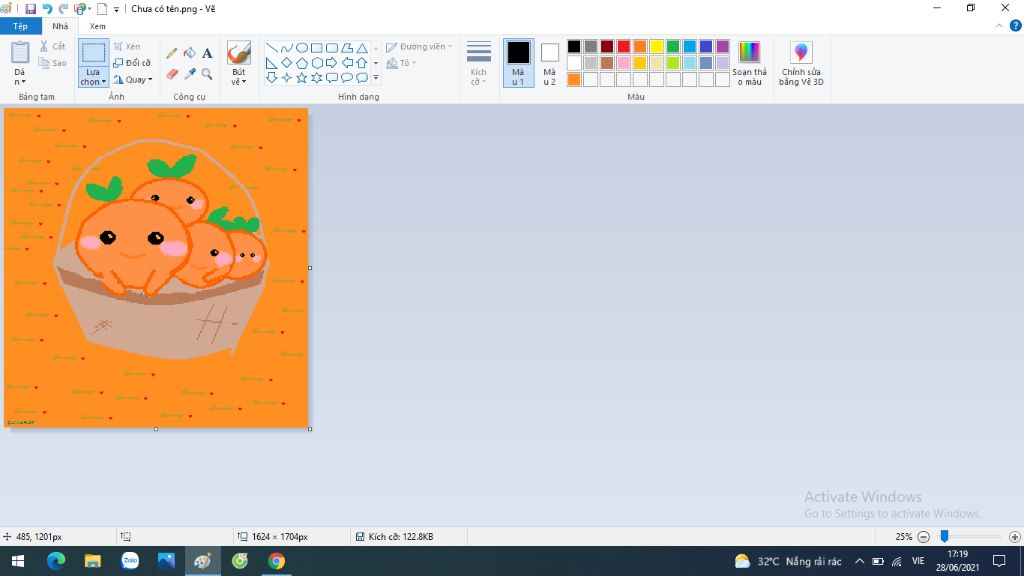Click the Undo arrow icon

click(x=46, y=9)
